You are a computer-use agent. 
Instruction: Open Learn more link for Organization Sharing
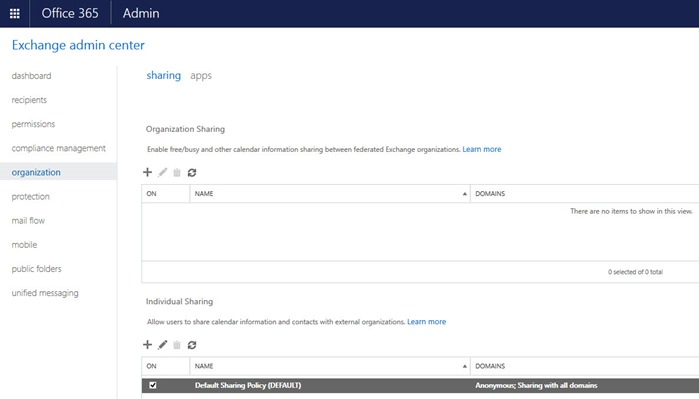click(x=481, y=149)
